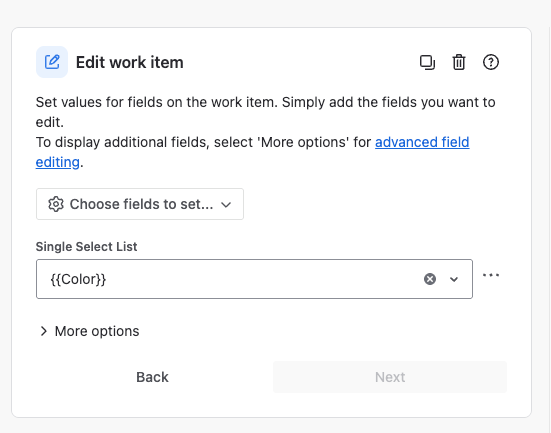Viewport: 551px width, 433px height.
Task: Delete this action with the trash icon
Action: coord(459,63)
